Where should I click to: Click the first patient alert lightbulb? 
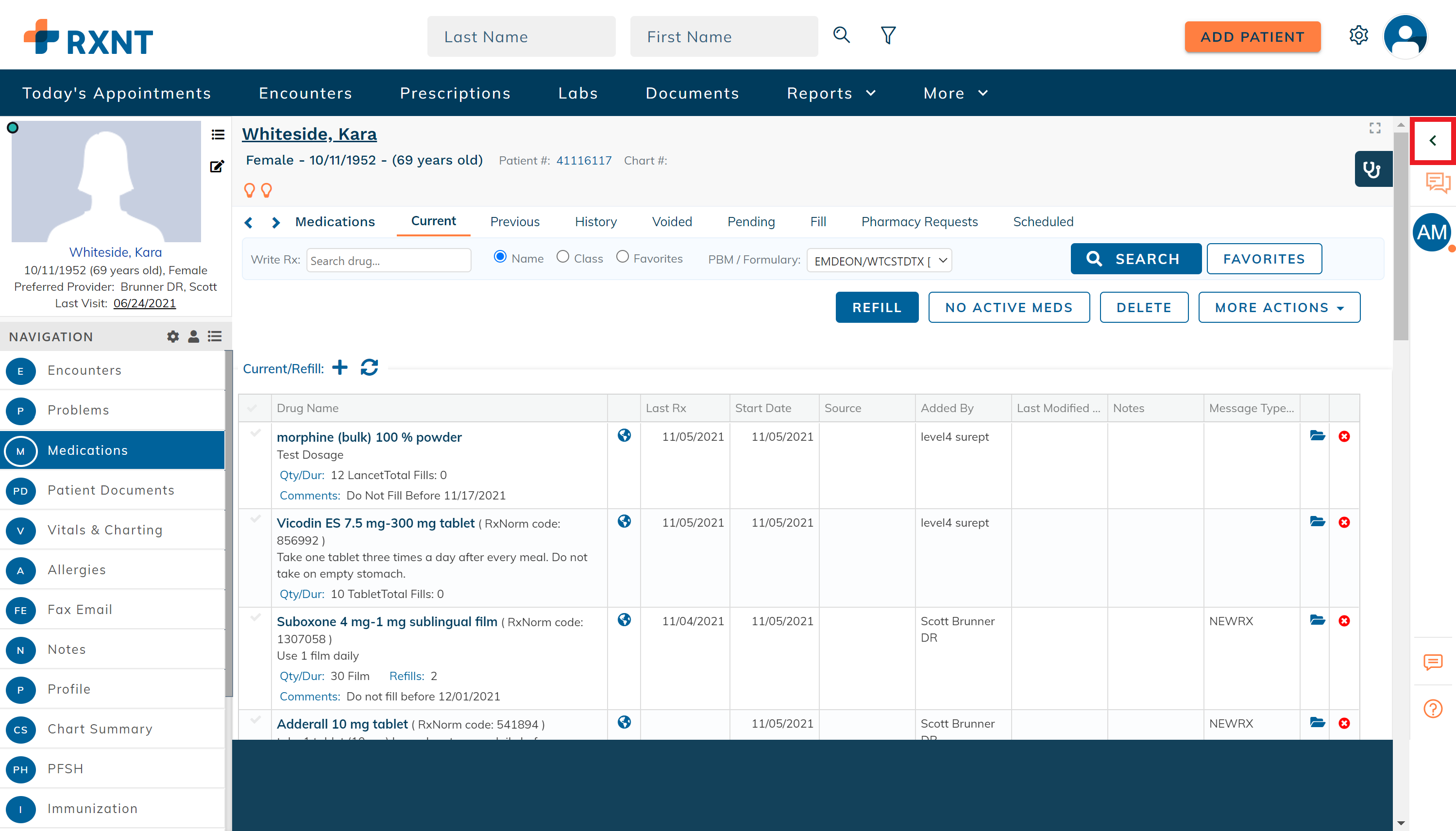(249, 190)
